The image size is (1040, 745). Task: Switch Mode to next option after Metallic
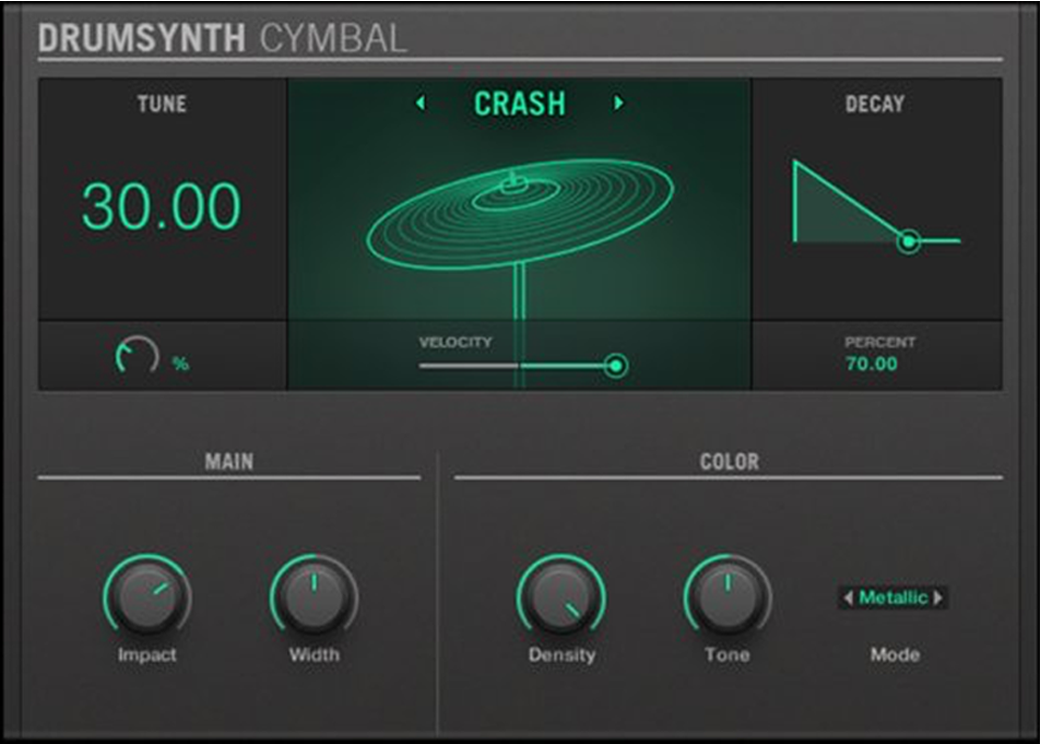[x=939, y=598]
